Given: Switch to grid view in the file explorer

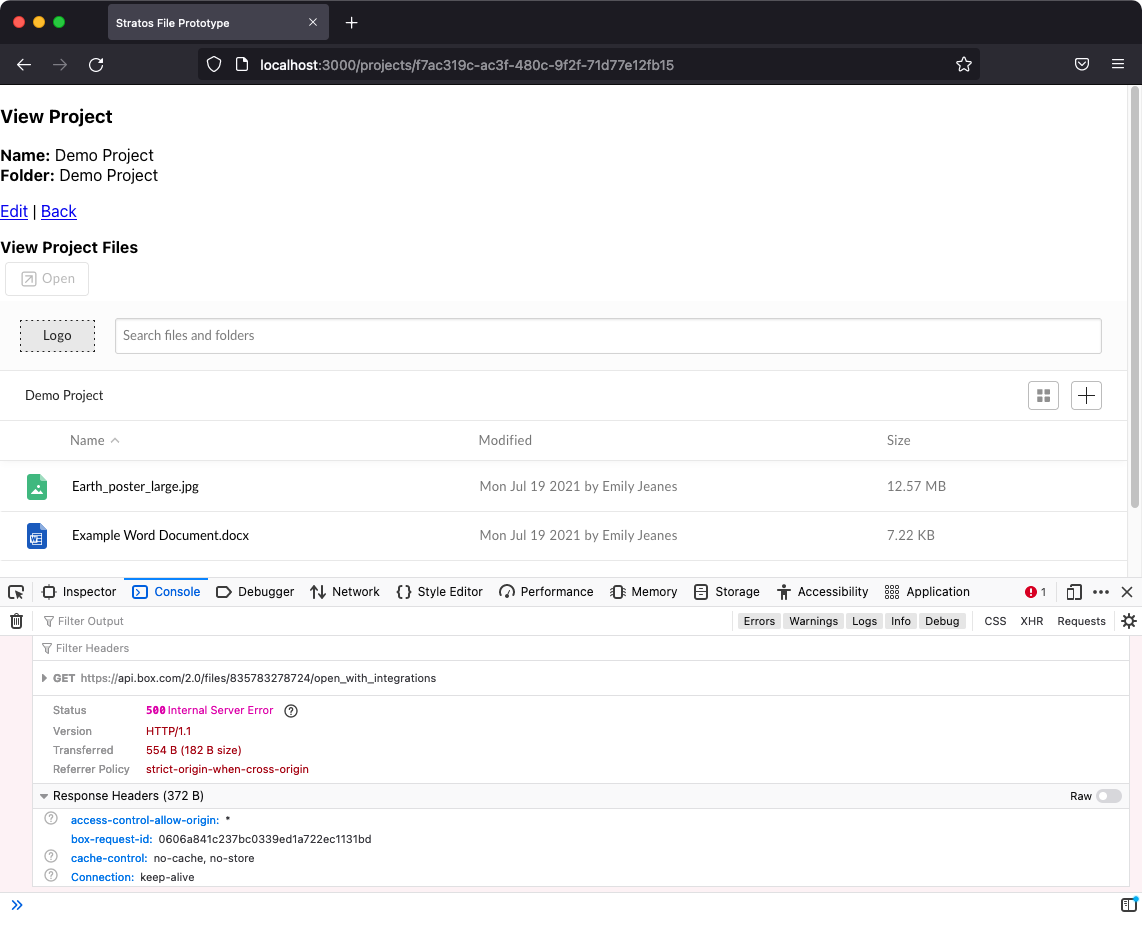Looking at the screenshot, I should (1043, 395).
